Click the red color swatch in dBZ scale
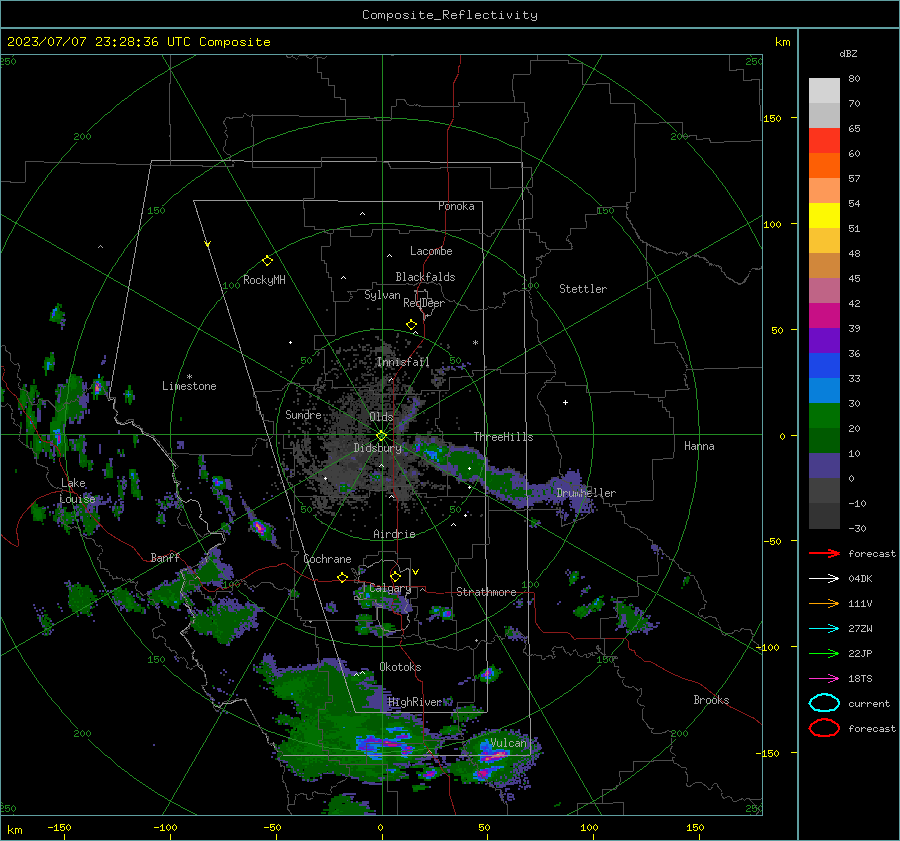 pos(824,141)
